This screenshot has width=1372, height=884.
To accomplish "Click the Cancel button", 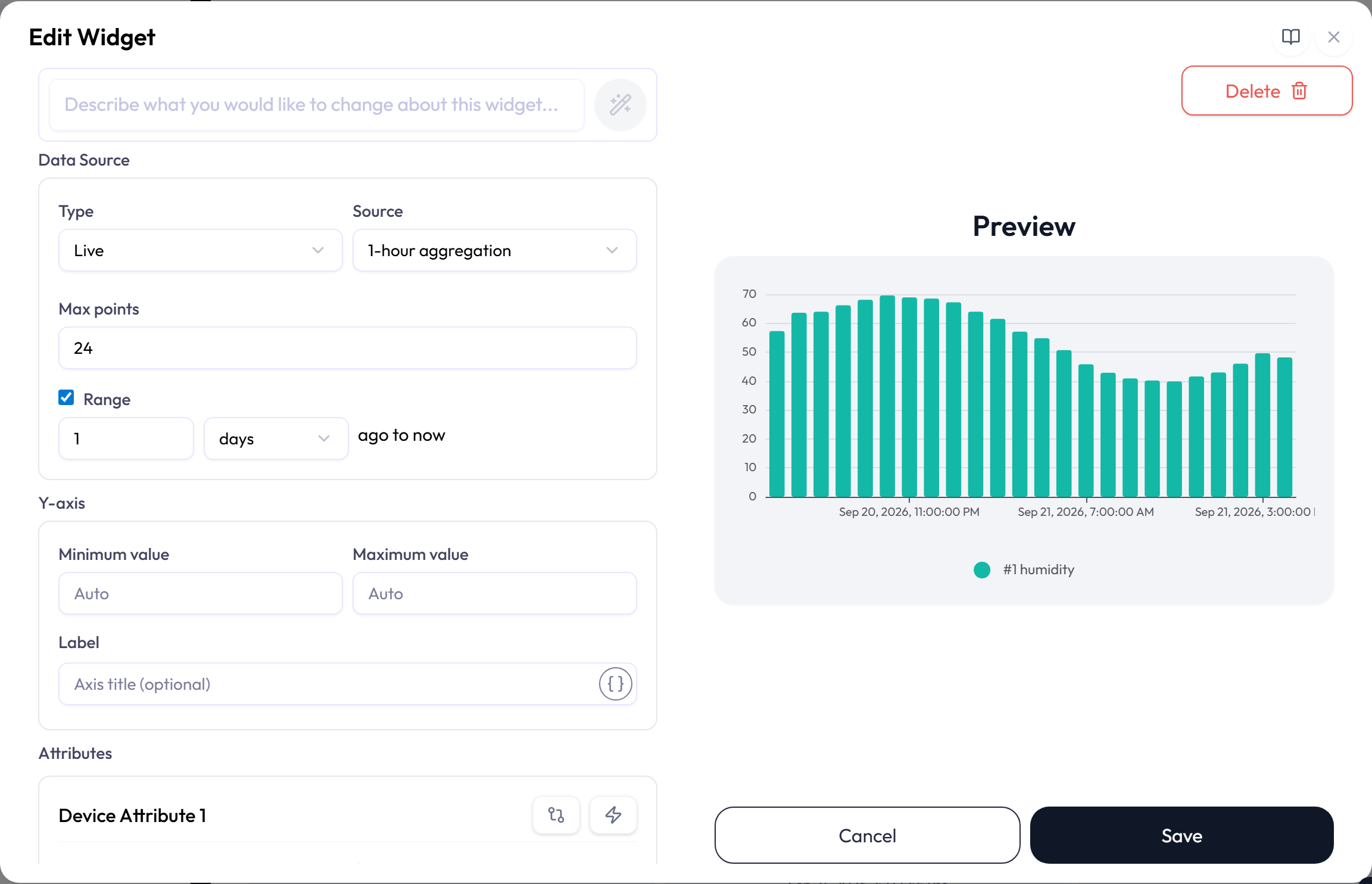I will (x=867, y=835).
